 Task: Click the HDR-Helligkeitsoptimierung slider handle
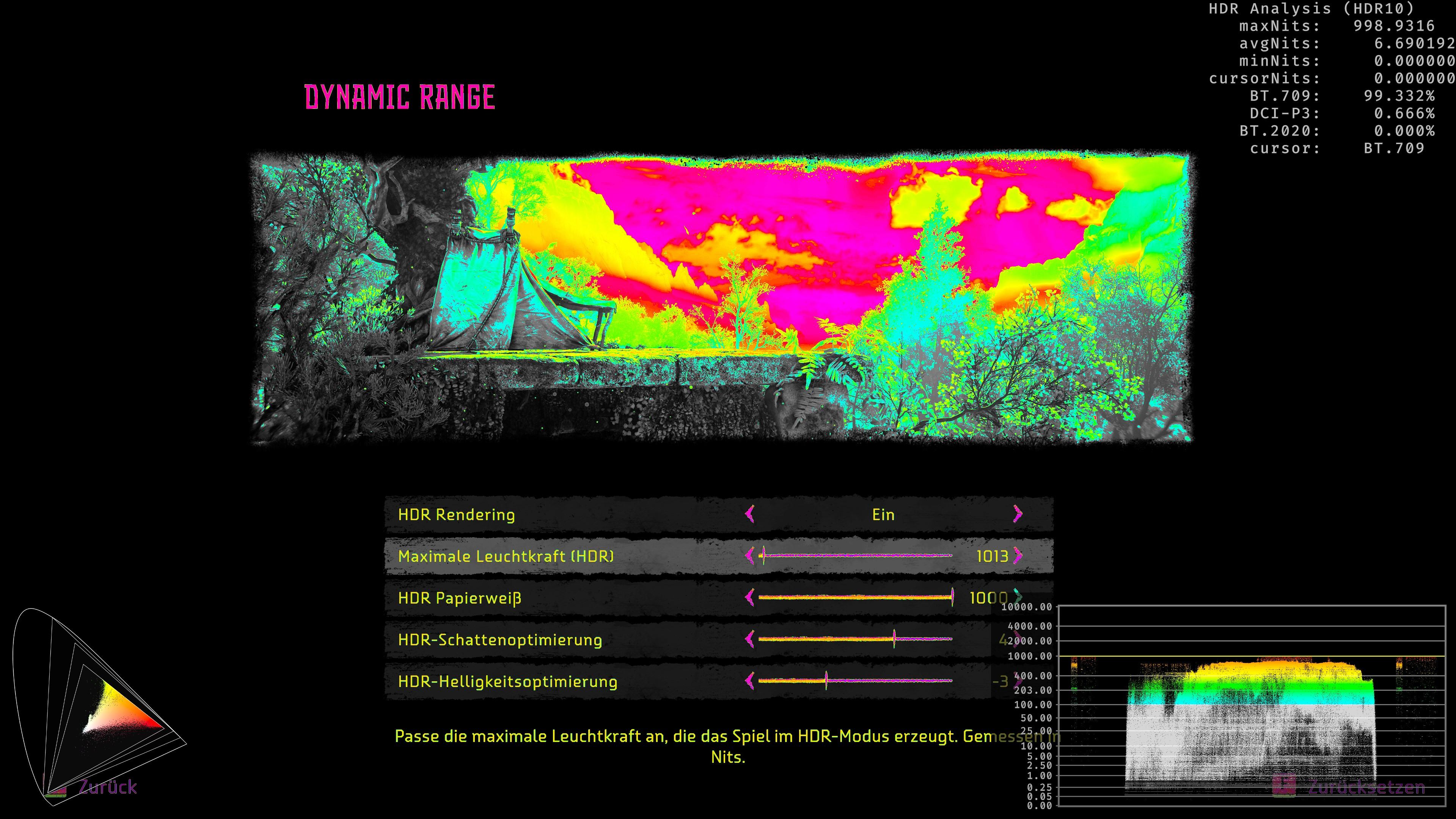(826, 681)
